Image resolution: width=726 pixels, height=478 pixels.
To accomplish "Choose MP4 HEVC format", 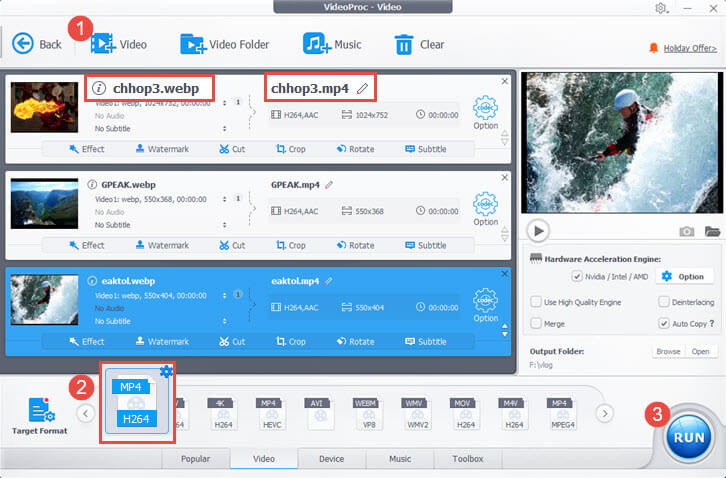I will 272,414.
